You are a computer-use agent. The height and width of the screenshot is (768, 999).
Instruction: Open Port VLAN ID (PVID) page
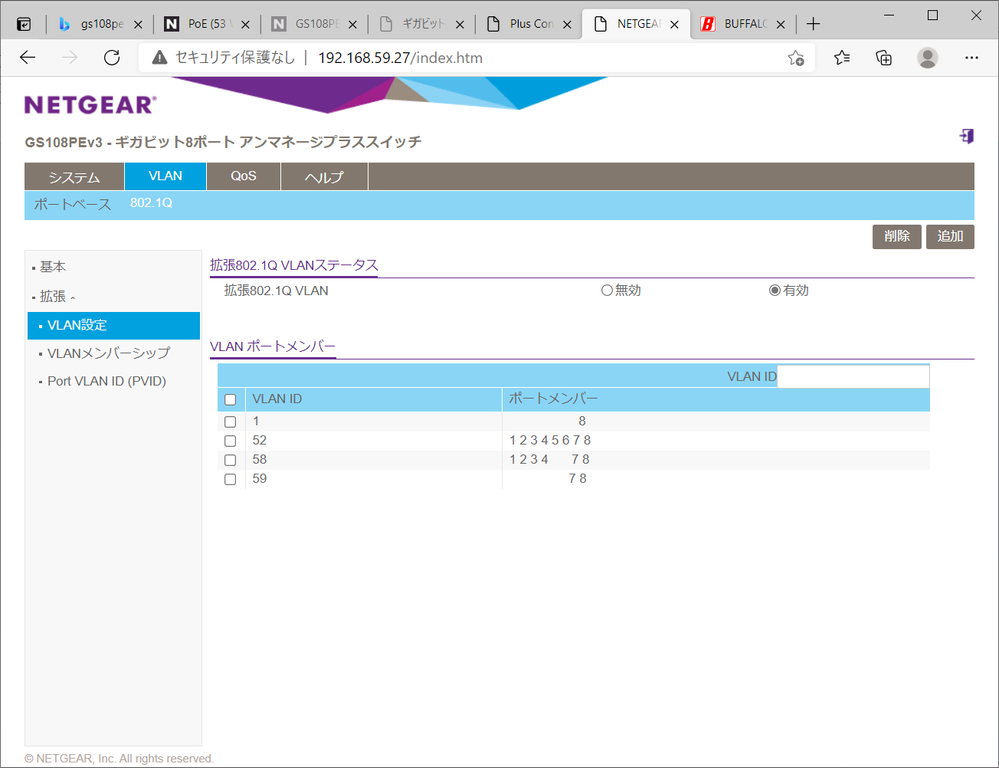[x=106, y=381]
